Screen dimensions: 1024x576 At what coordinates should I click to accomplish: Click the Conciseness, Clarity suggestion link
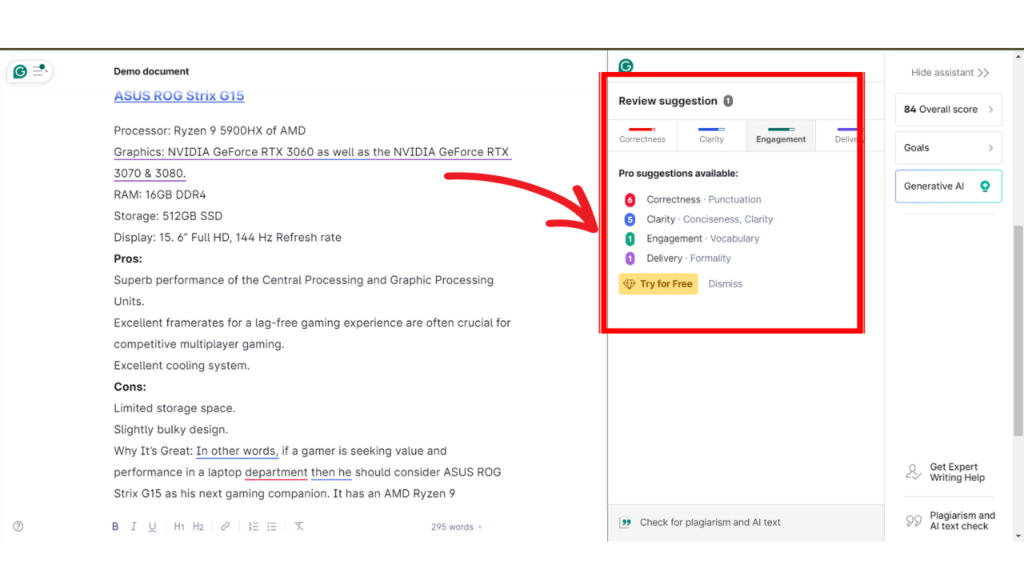(728, 219)
